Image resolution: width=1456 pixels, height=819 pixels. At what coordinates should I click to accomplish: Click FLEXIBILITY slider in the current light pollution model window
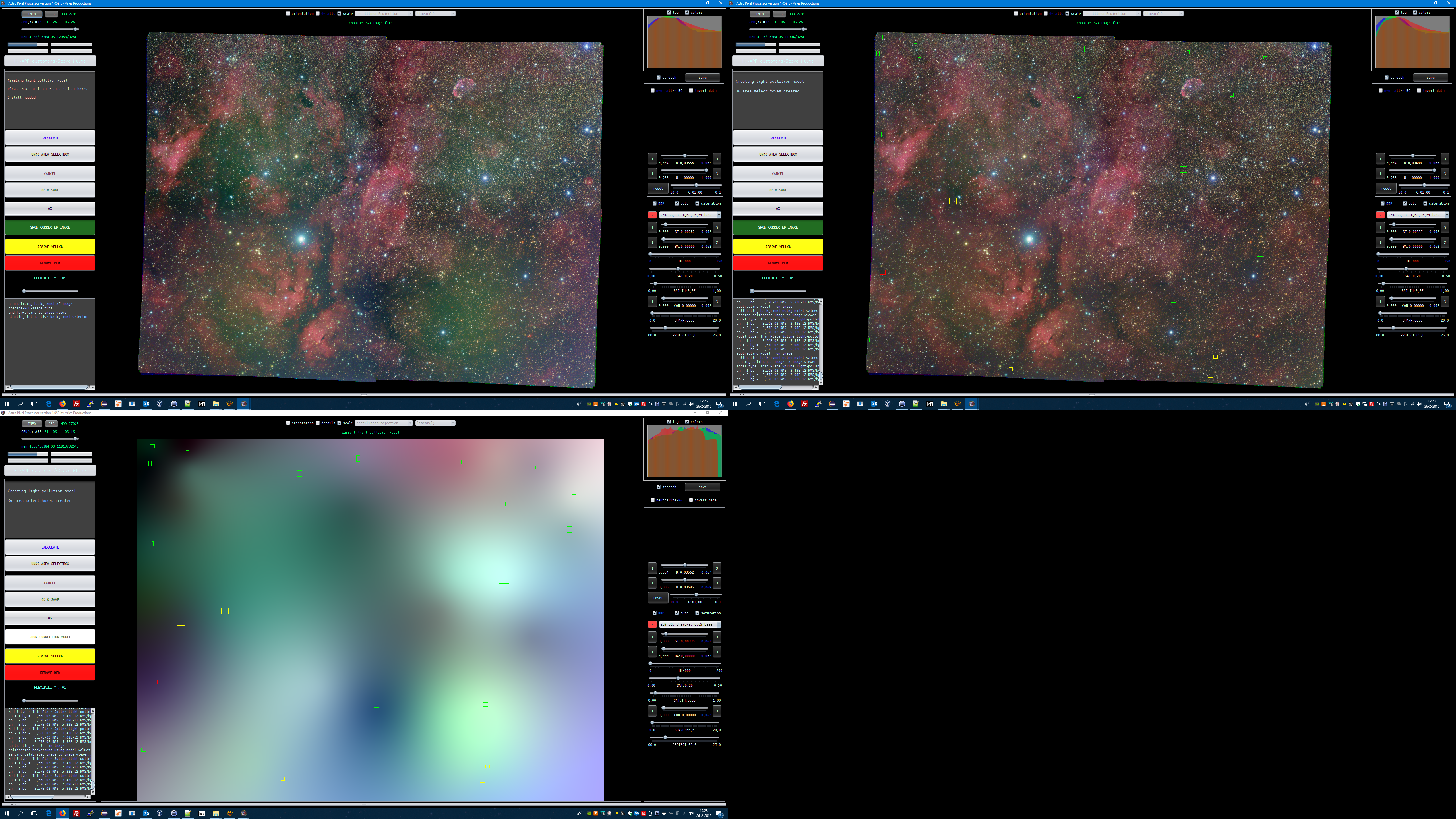tap(24, 700)
